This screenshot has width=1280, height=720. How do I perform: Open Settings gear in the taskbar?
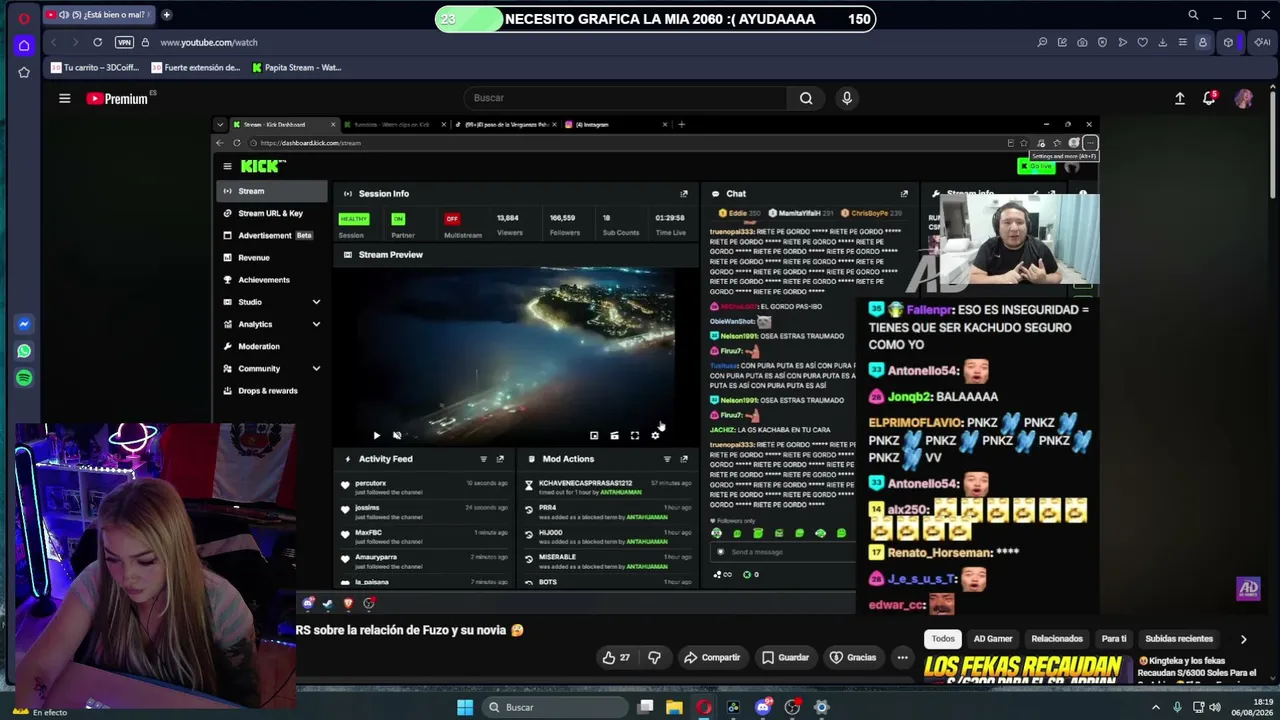[x=821, y=707]
